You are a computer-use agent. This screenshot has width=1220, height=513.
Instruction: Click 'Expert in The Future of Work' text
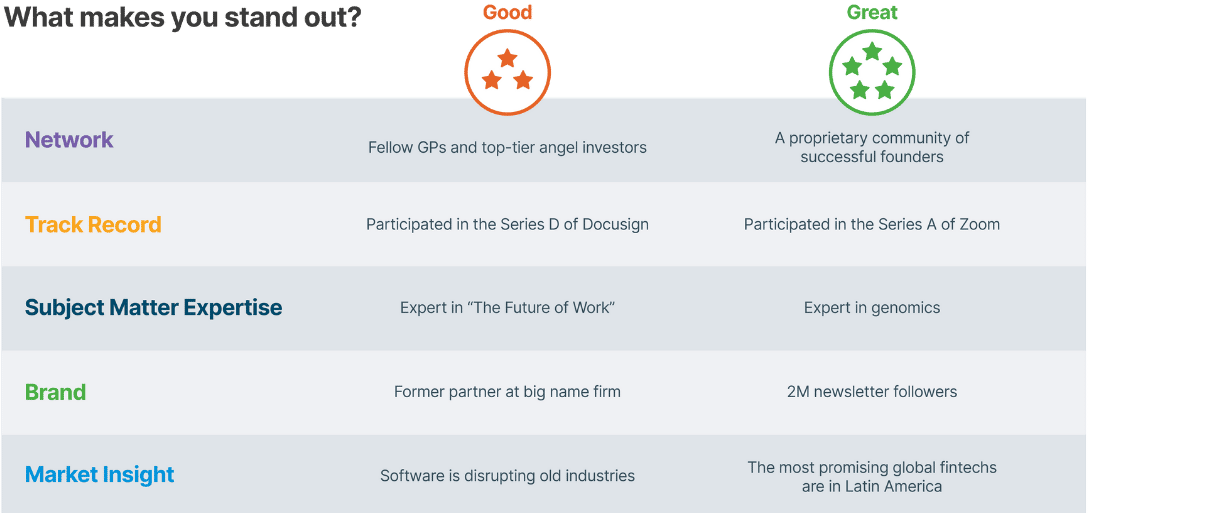[x=507, y=308]
